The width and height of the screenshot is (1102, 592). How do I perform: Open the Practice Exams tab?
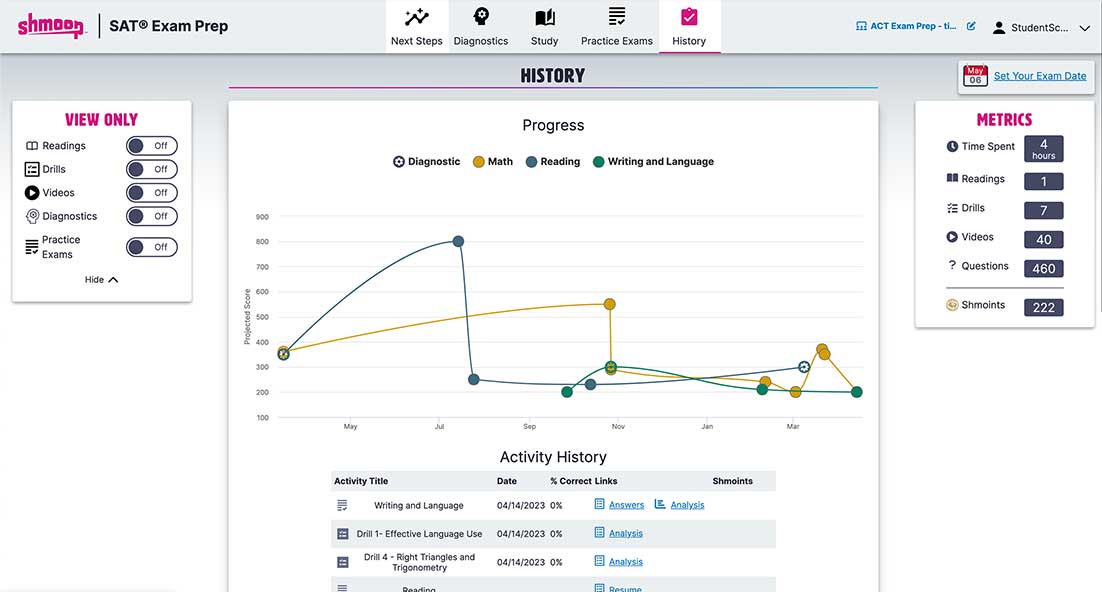pyautogui.click(x=617, y=27)
